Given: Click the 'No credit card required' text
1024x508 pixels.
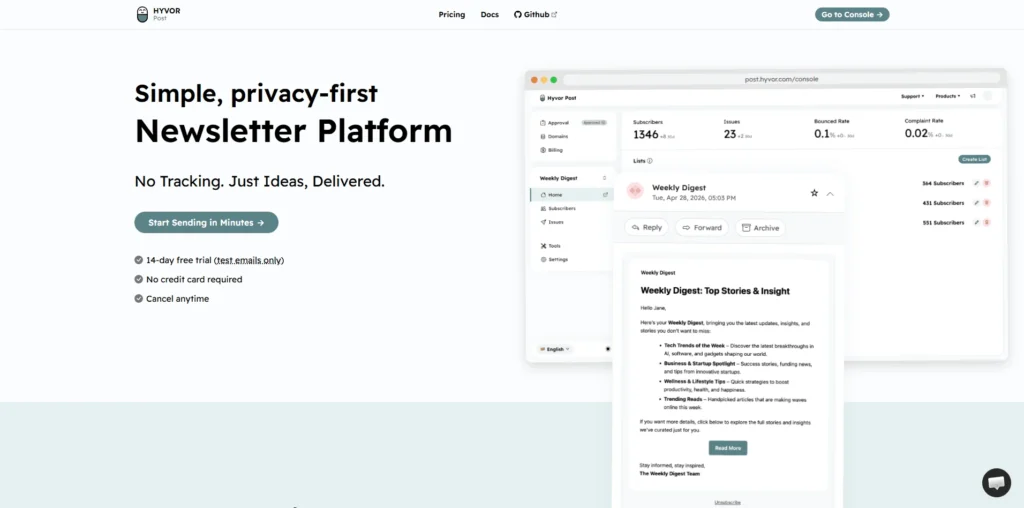Looking at the screenshot, I should pyautogui.click(x=194, y=279).
